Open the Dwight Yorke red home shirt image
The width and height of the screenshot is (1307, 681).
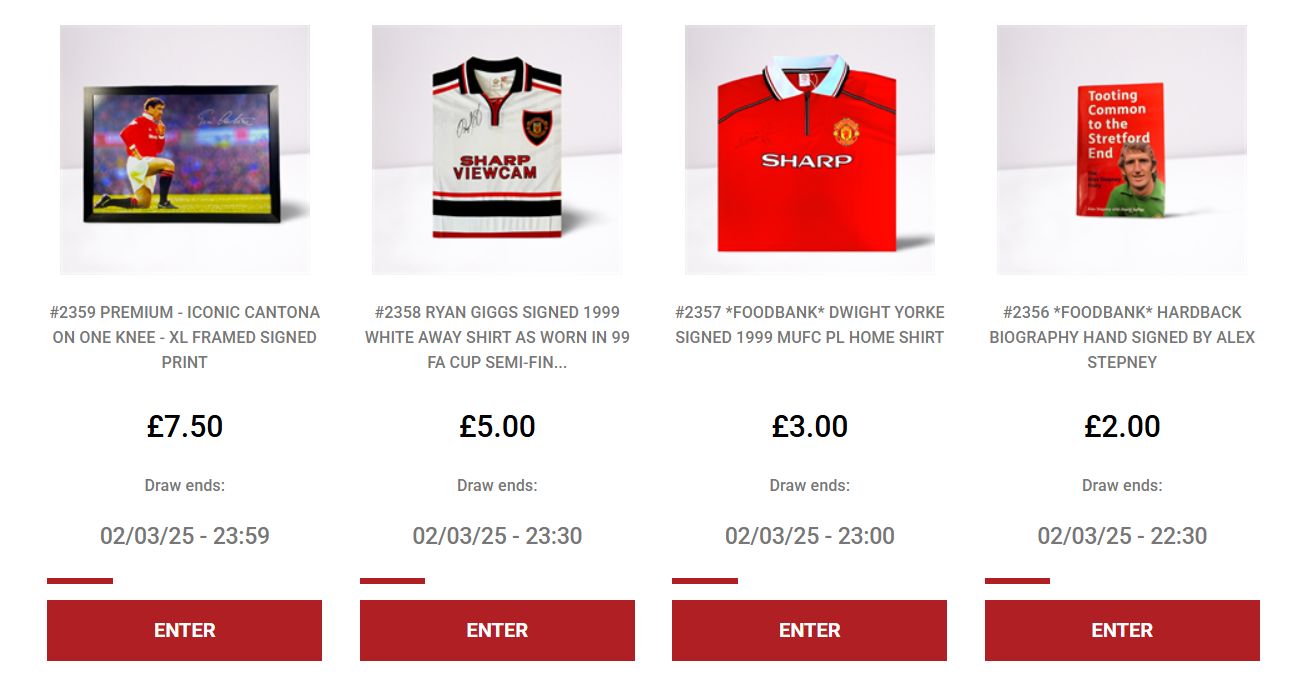tap(810, 150)
